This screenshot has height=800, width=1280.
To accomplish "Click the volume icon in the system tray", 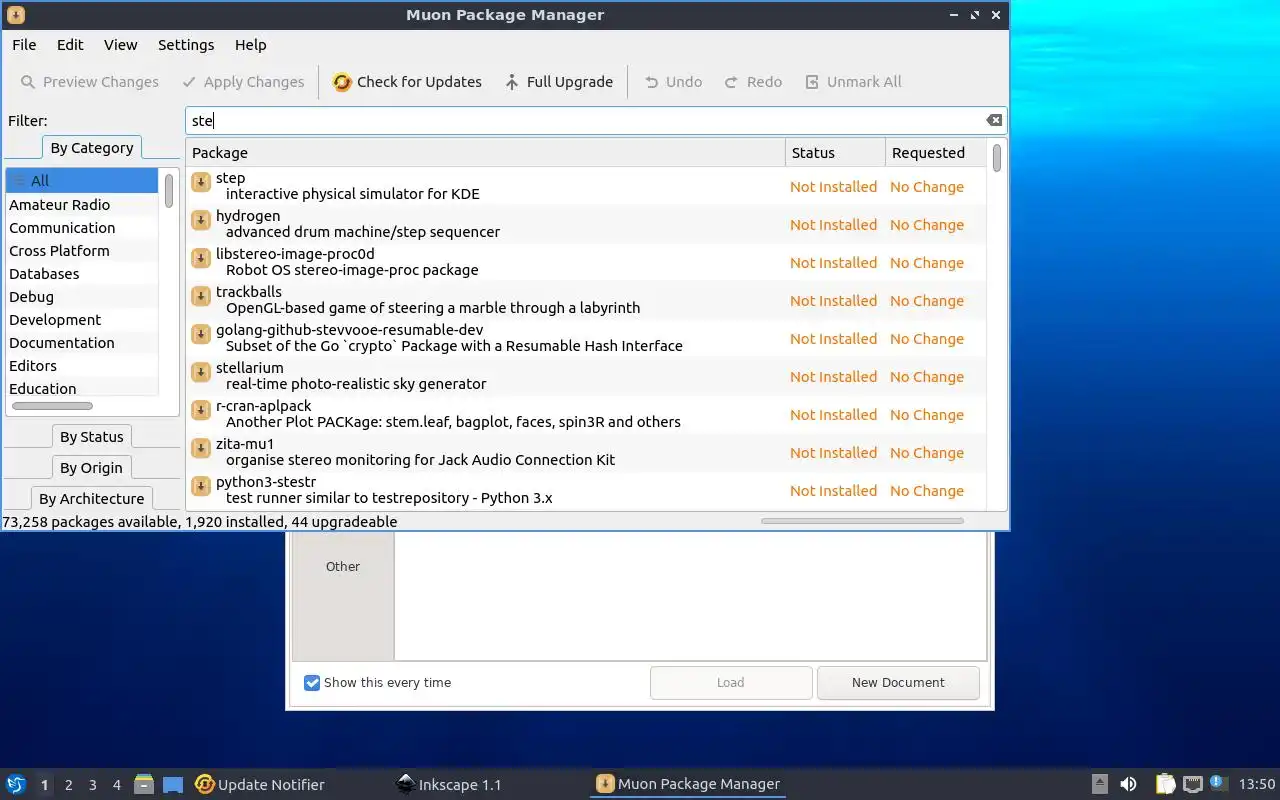I will (1128, 784).
